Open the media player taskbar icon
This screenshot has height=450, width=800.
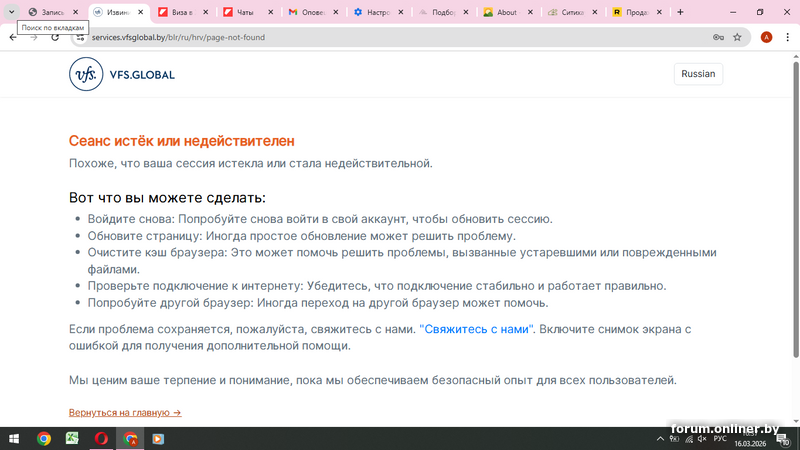(x=158, y=439)
